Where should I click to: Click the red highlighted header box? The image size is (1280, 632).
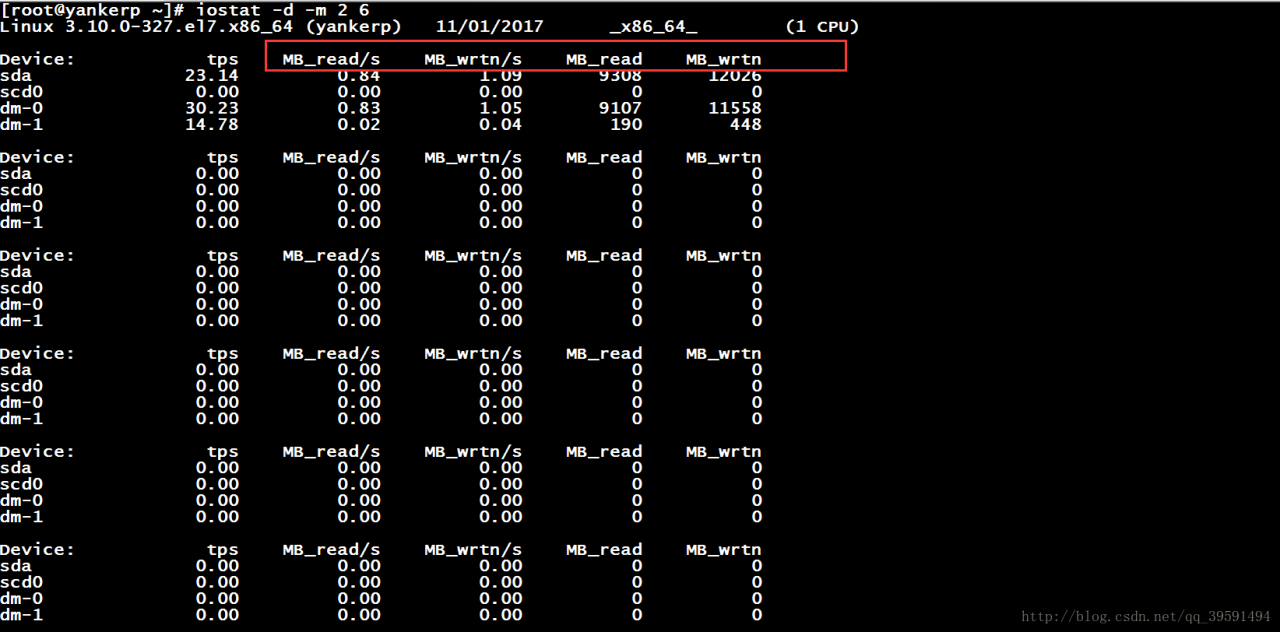(555, 56)
